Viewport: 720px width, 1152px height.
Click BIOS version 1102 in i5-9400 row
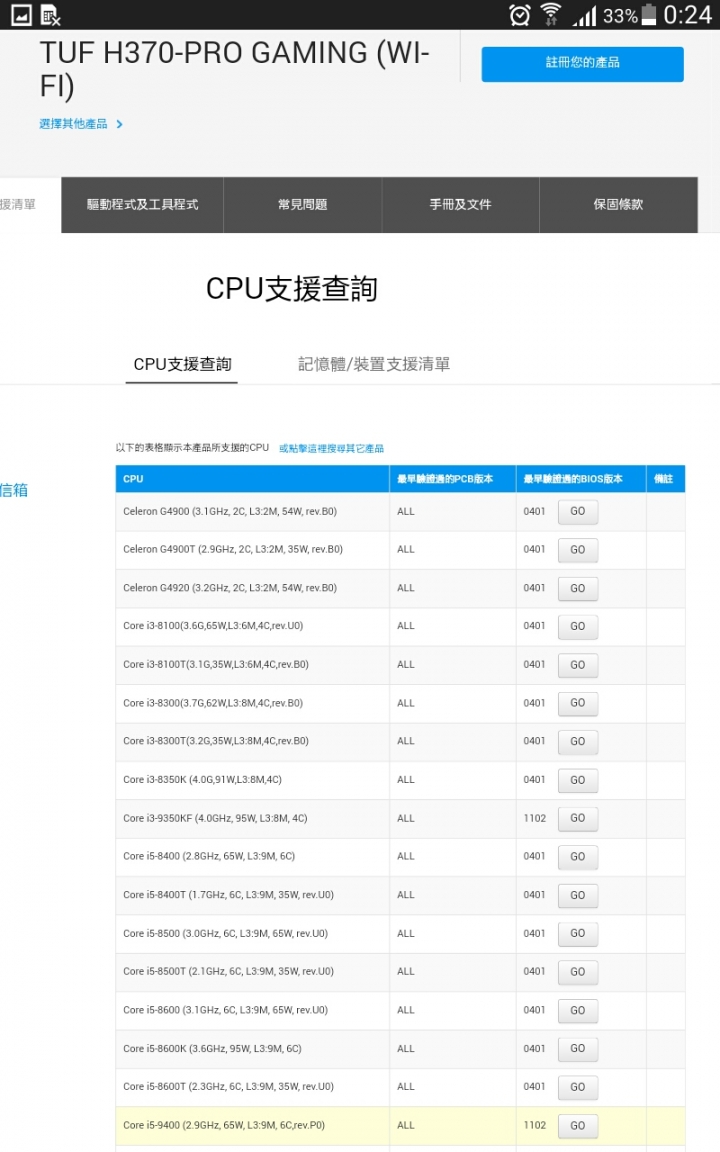535,1126
